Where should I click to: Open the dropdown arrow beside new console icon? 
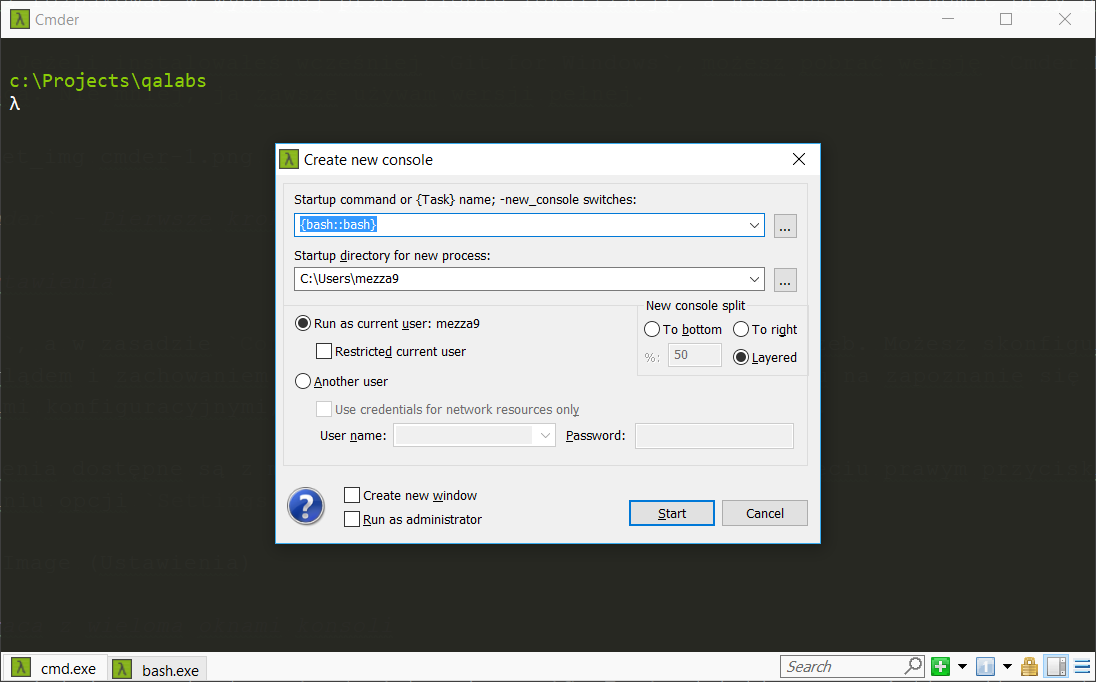(962, 667)
